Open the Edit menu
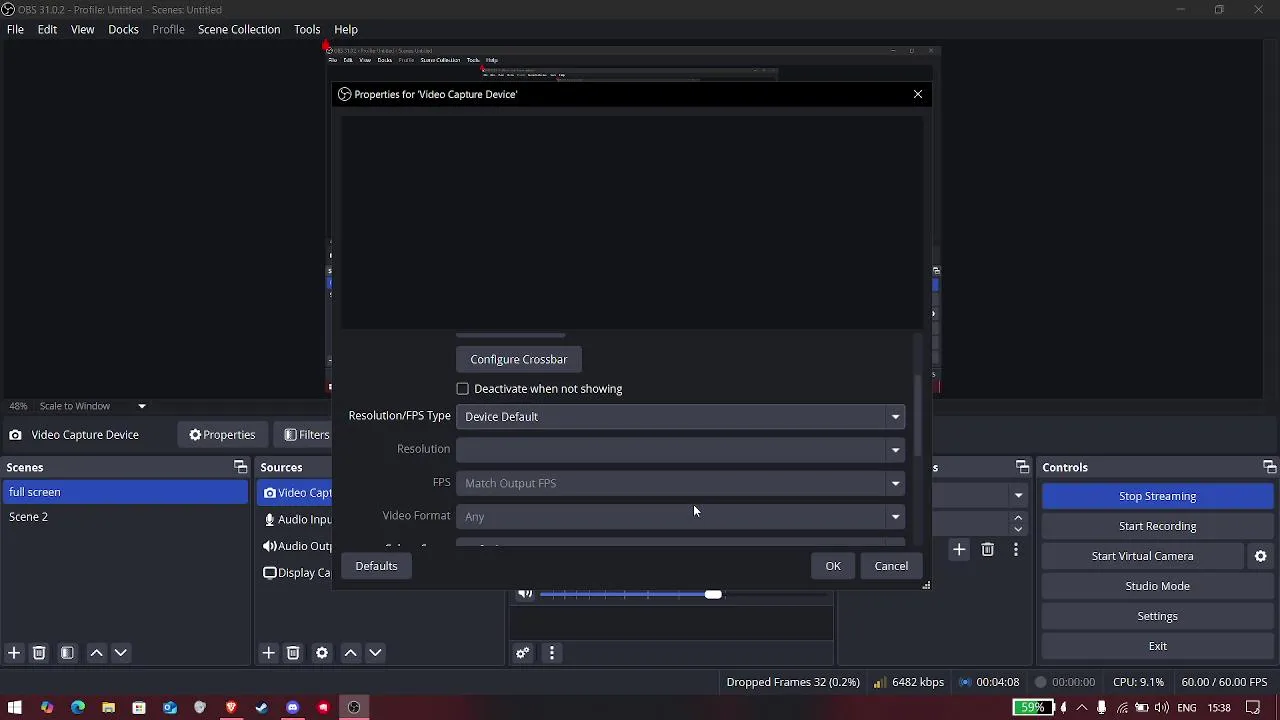Image resolution: width=1280 pixels, height=720 pixels. point(47,29)
